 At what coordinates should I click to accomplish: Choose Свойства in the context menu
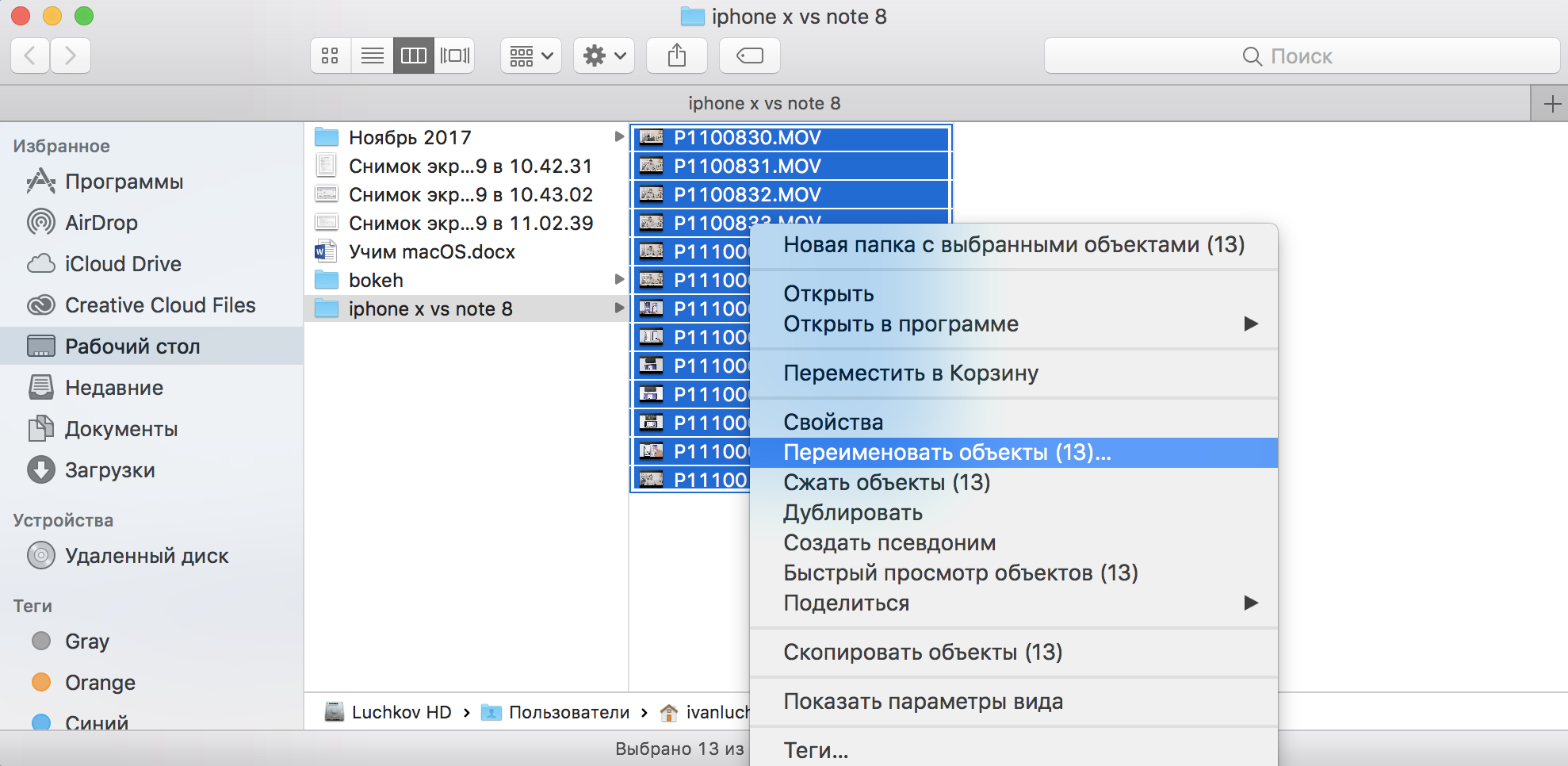click(1014, 423)
